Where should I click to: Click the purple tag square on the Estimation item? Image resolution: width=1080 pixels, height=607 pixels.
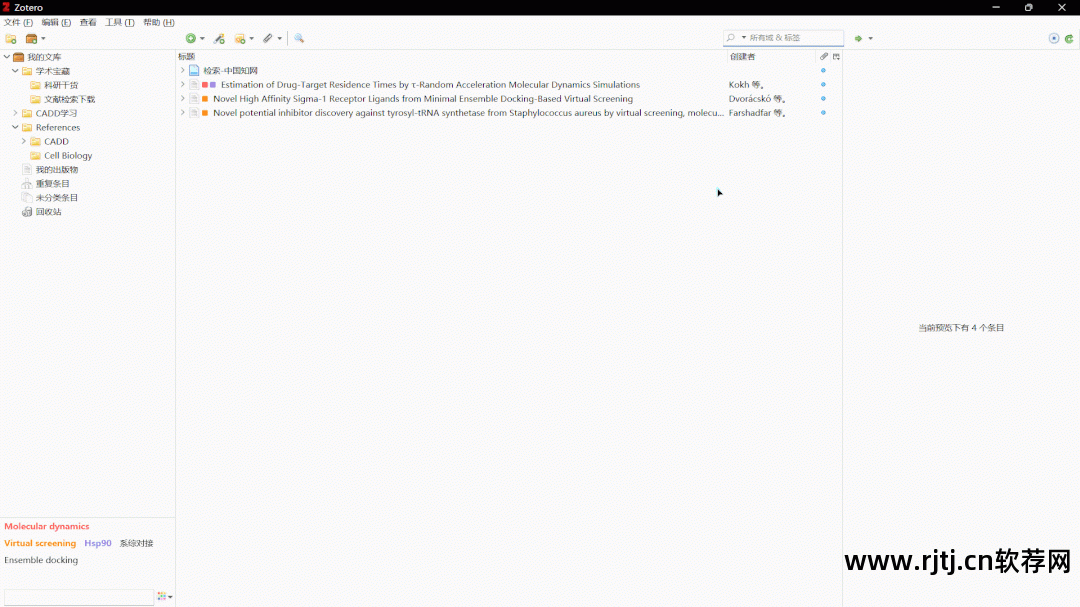click(x=213, y=85)
